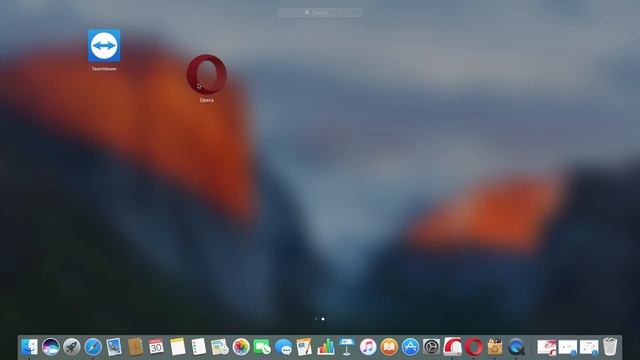Open the Notes app in dock
Viewport: 640px width, 360px height.
[x=178, y=347]
